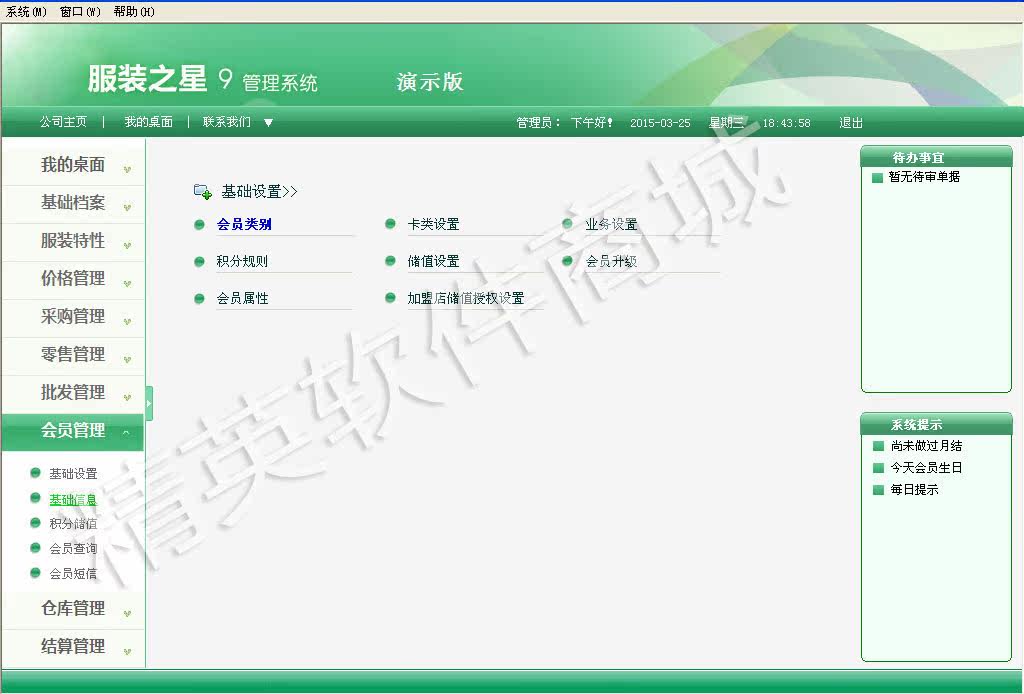
Task: Select 会员短信 under 会员管理
Action: (x=73, y=574)
